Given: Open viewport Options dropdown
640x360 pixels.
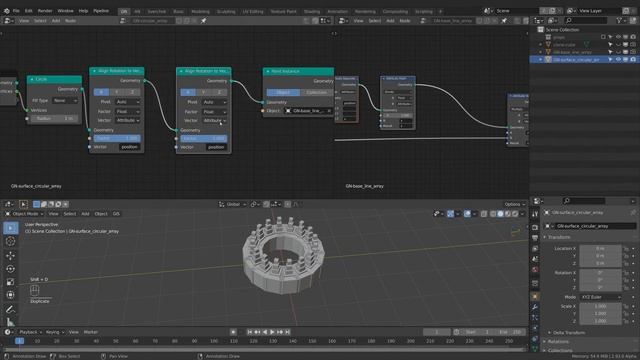Looking at the screenshot, I should [x=514, y=204].
